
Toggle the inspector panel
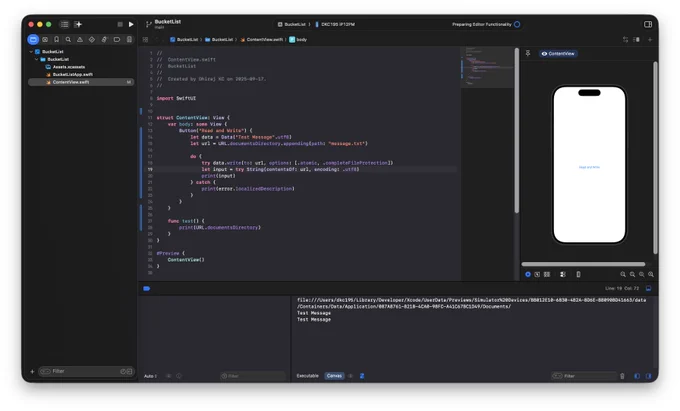[x=648, y=24]
